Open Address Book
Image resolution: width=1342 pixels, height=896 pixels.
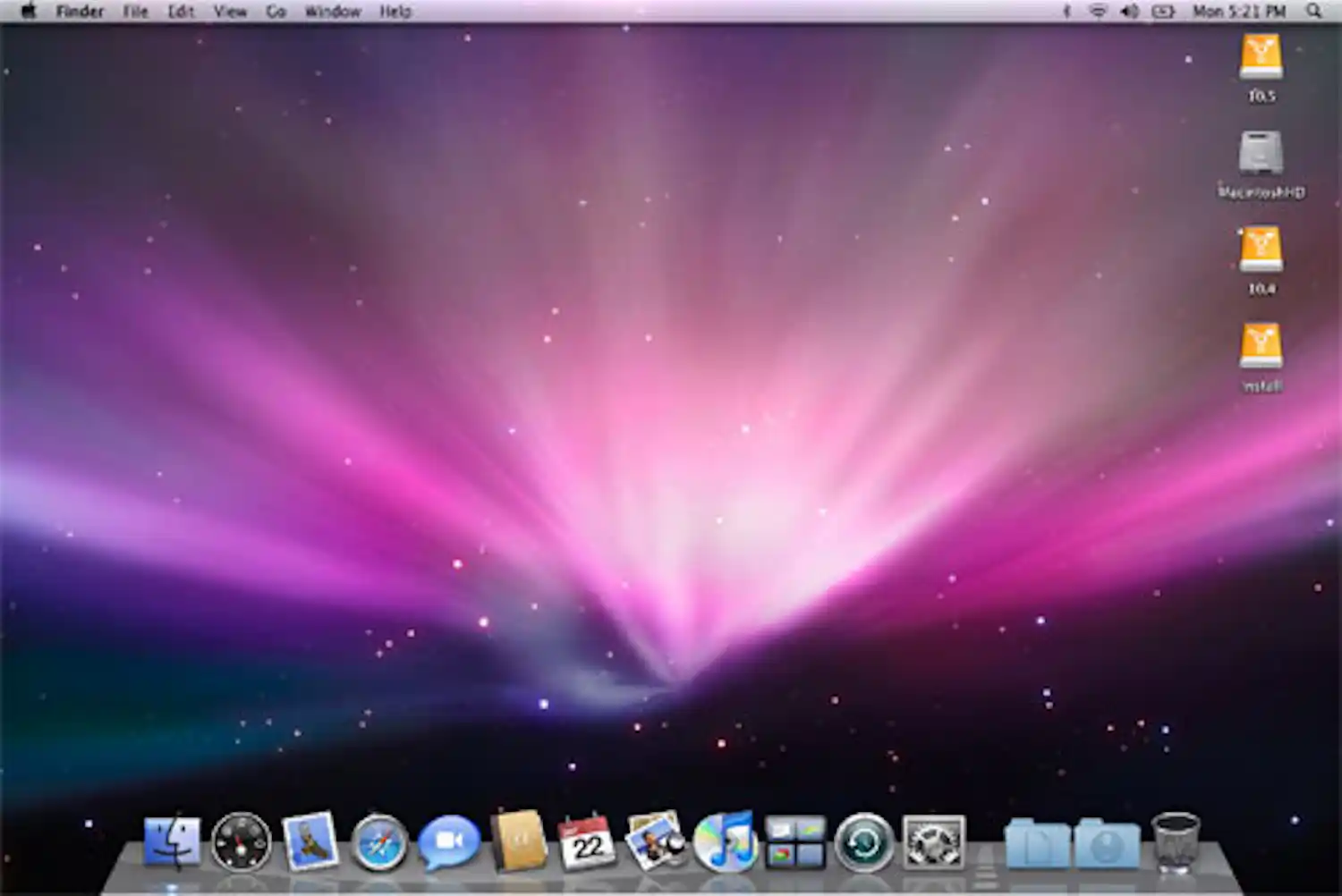pos(517,841)
